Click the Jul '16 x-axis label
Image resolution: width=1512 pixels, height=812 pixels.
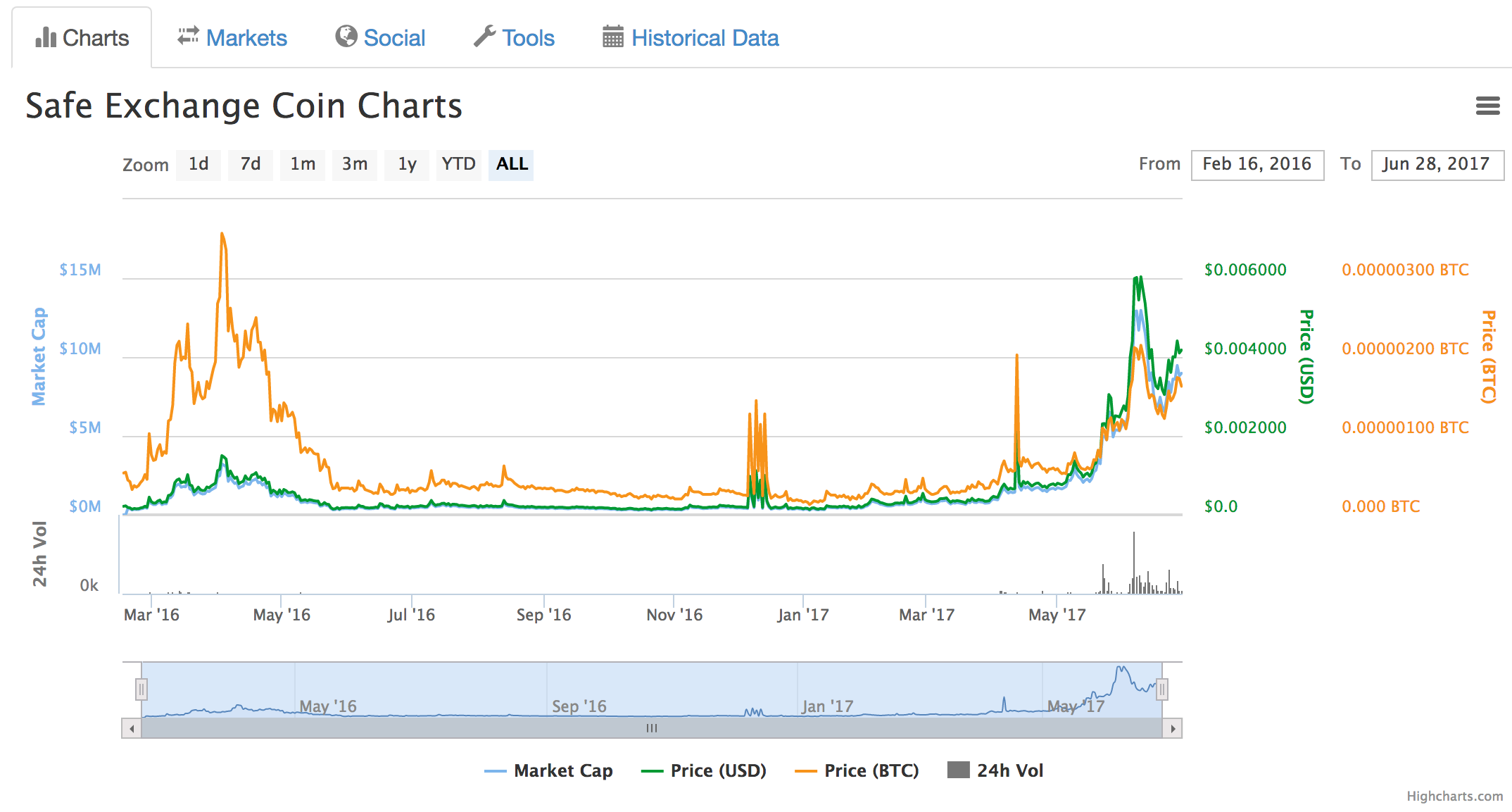click(411, 616)
